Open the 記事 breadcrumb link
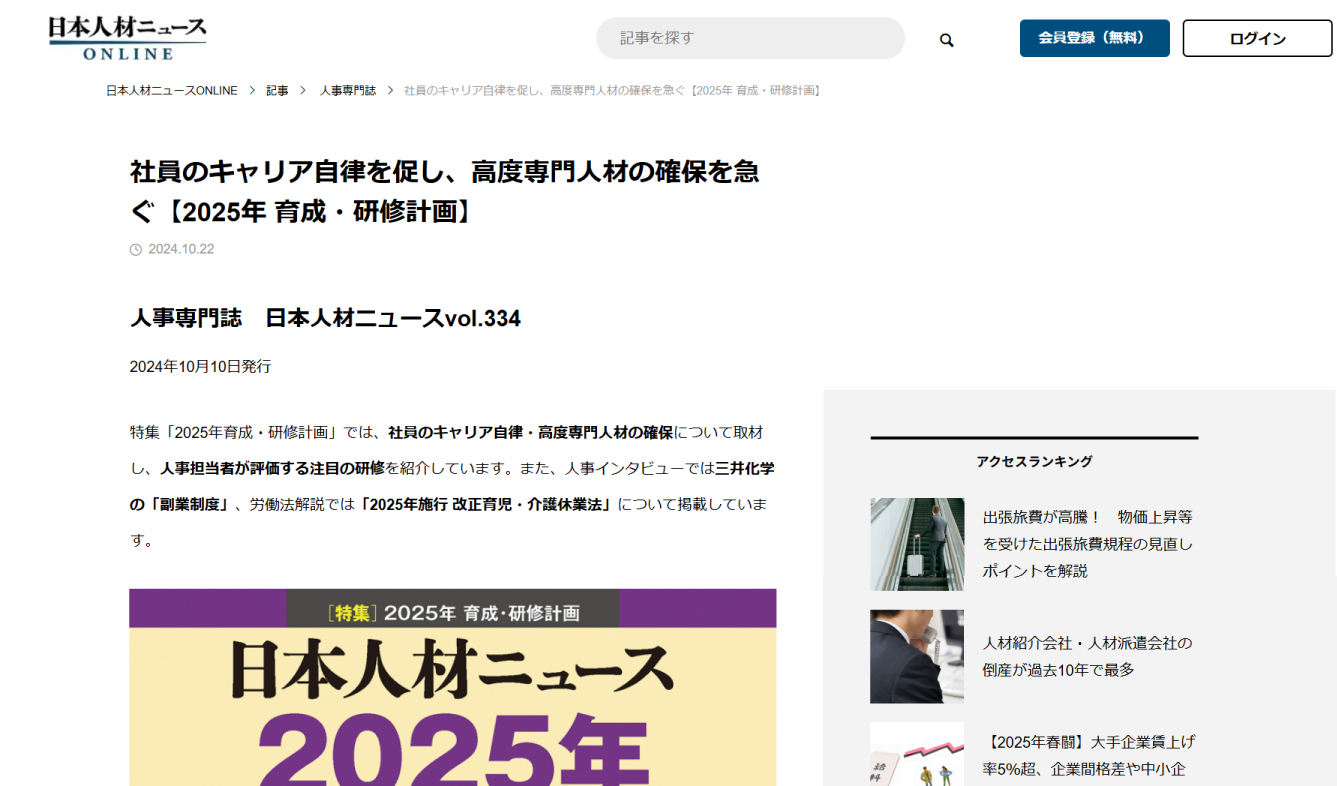The image size is (1337, 786). click(277, 90)
